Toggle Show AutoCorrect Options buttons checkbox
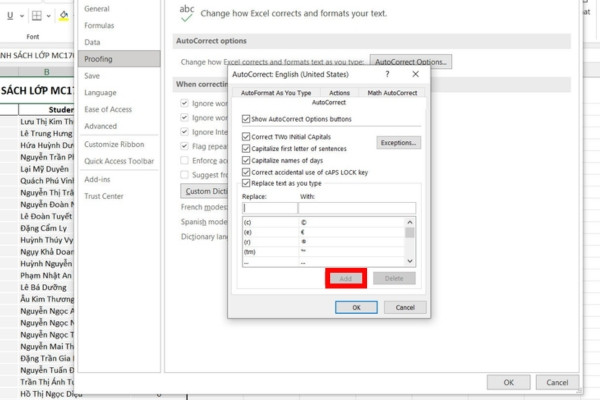The width and height of the screenshot is (600, 400). [x=246, y=119]
